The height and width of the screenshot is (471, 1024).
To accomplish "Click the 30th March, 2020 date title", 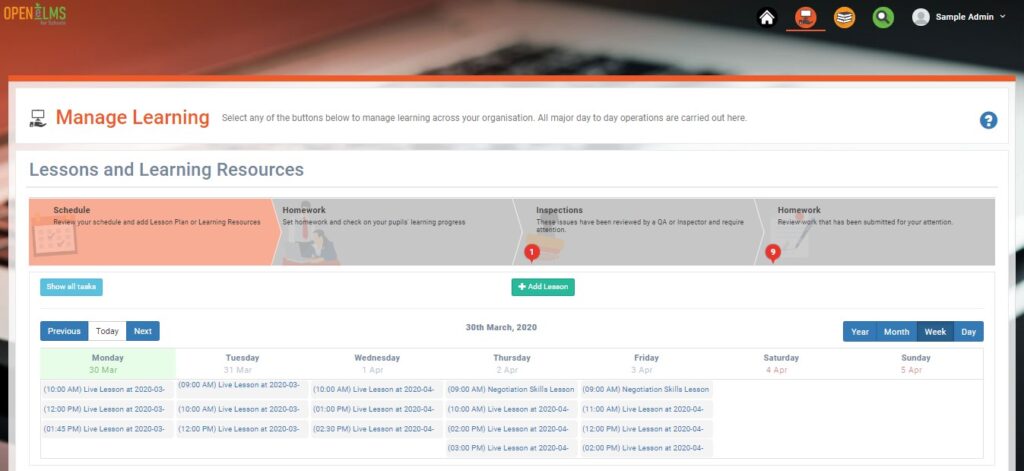I will coord(501,327).
